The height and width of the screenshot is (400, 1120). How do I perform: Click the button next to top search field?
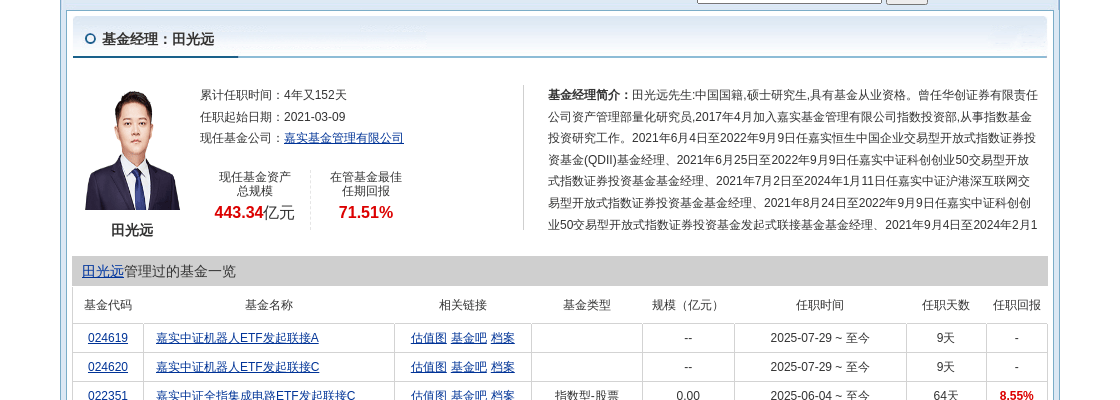(x=906, y=1)
